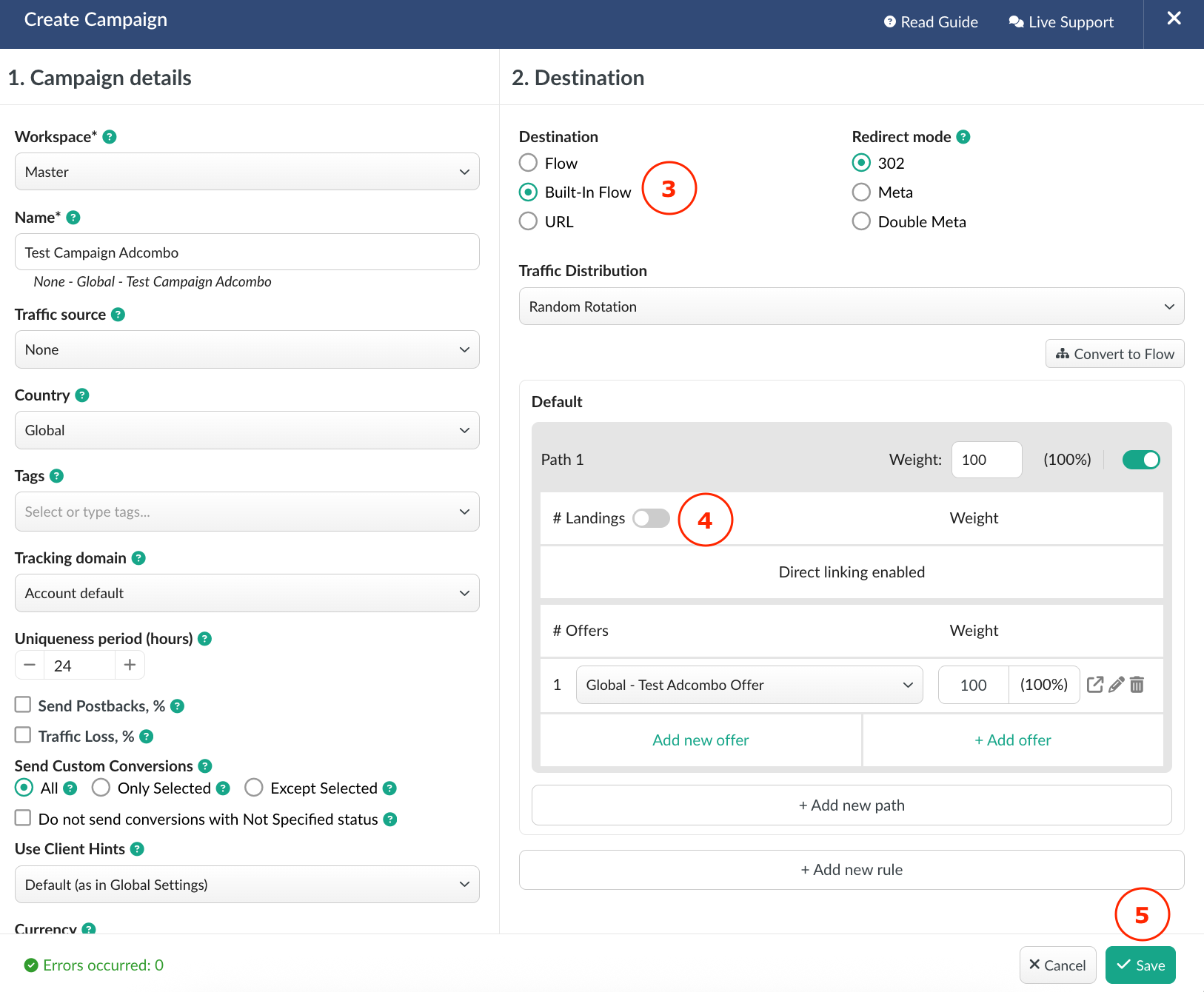Click the pencil edit offer icon
Viewport: 1204px width, 992px height.
pyautogui.click(x=1116, y=685)
